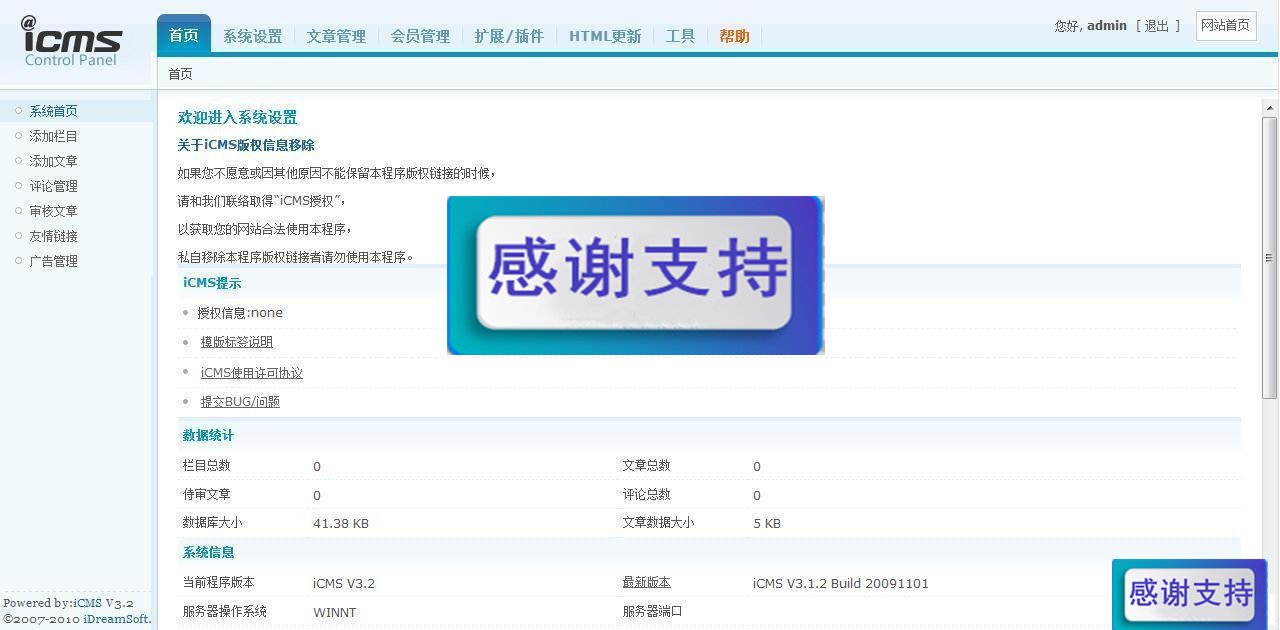Open 审核文章 in the sidebar

point(54,211)
